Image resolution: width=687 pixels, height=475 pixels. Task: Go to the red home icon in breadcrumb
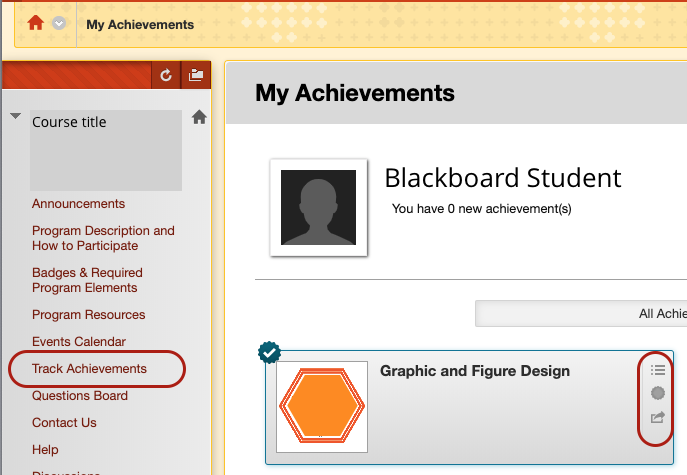point(35,23)
